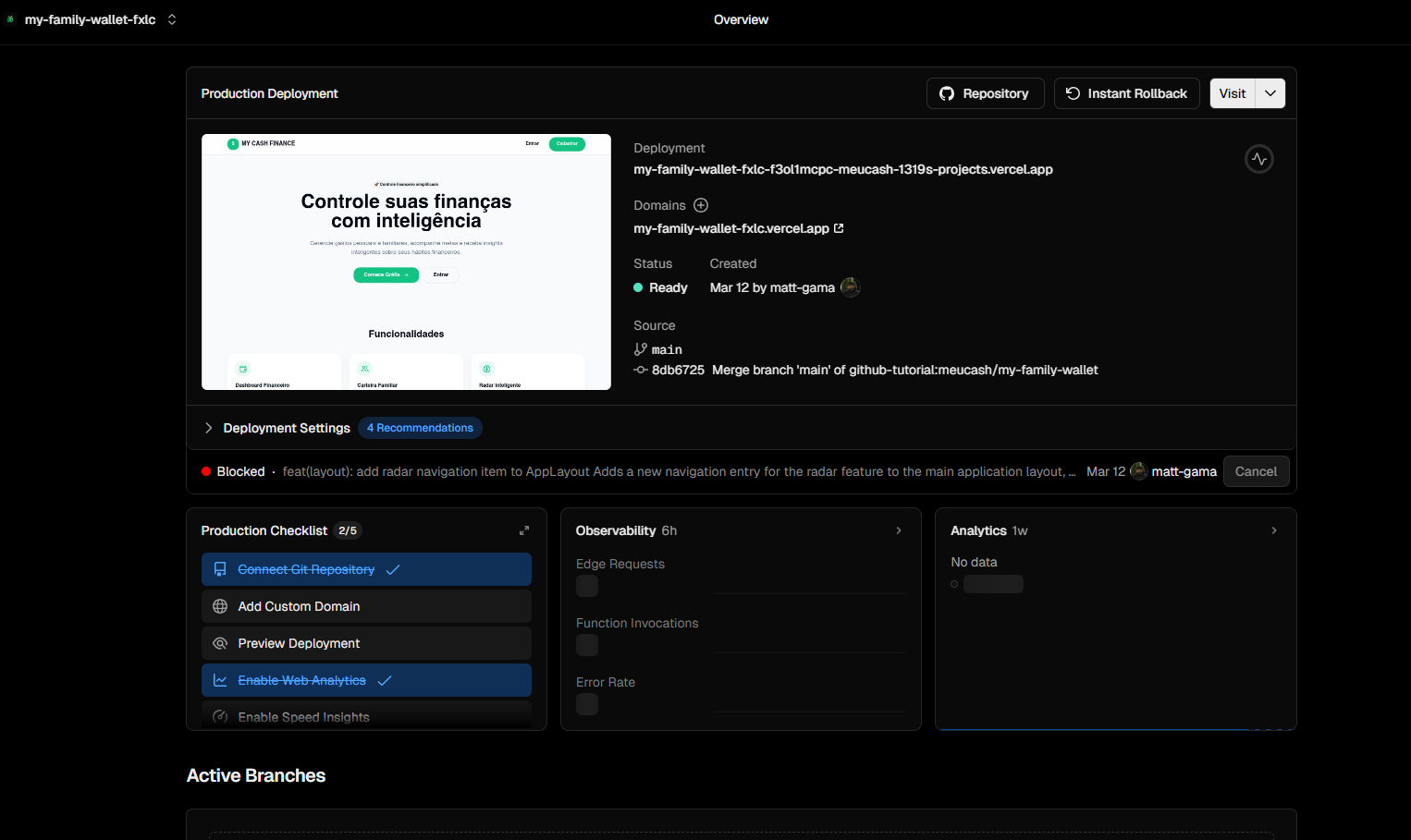Image resolution: width=1411 pixels, height=840 pixels.
Task: Select the Overview tab
Action: pyautogui.click(x=741, y=19)
